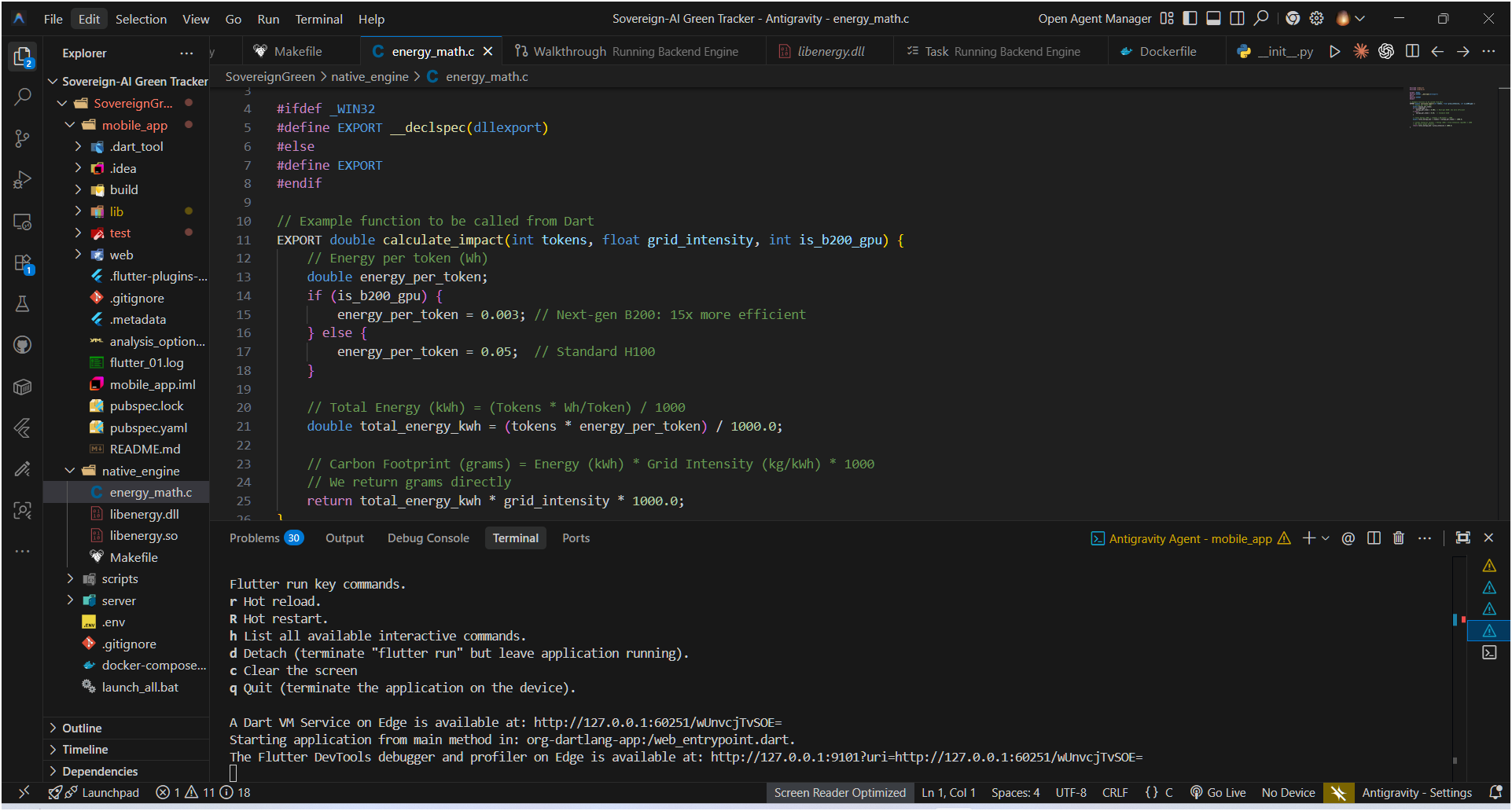Open the Problems panel tab
This screenshot has height=811, width=1512.
(265, 538)
